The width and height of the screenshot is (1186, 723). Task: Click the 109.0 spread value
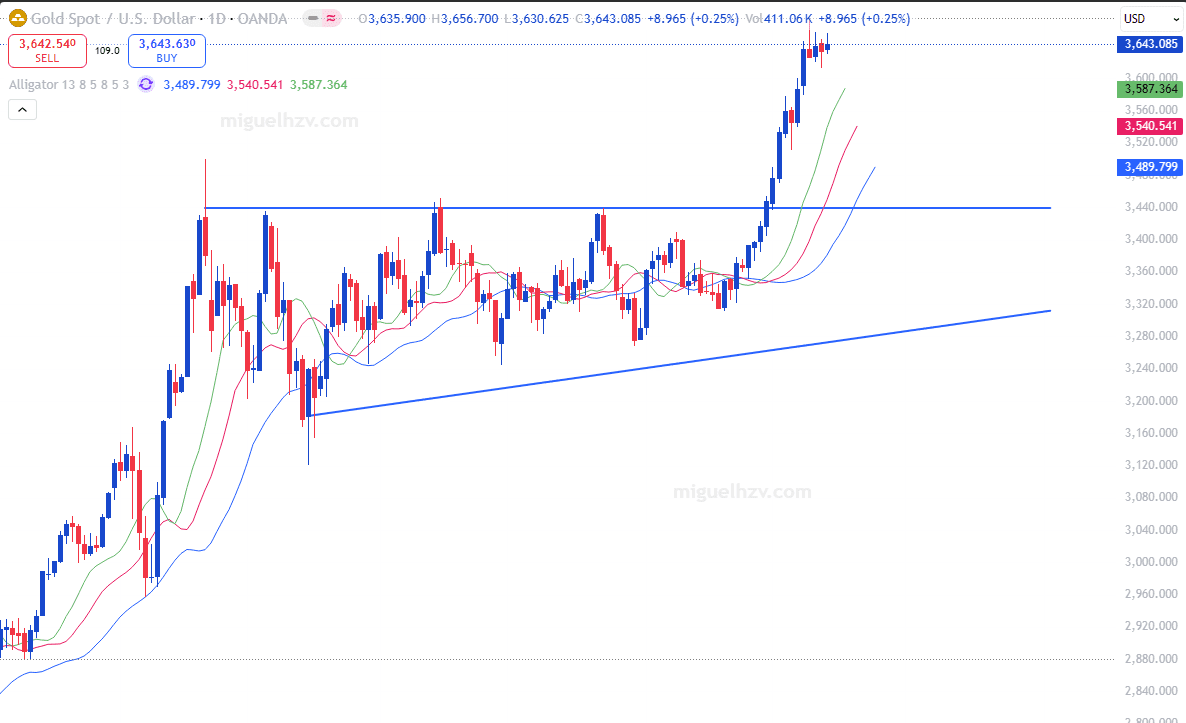coord(107,51)
